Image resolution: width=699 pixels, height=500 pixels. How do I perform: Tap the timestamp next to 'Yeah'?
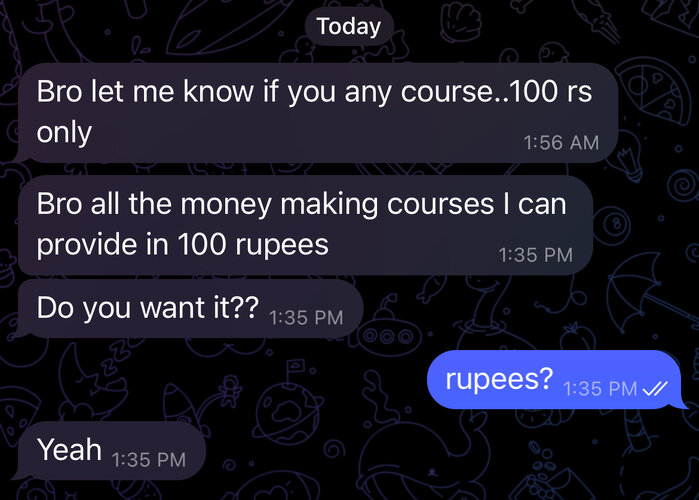point(148,459)
